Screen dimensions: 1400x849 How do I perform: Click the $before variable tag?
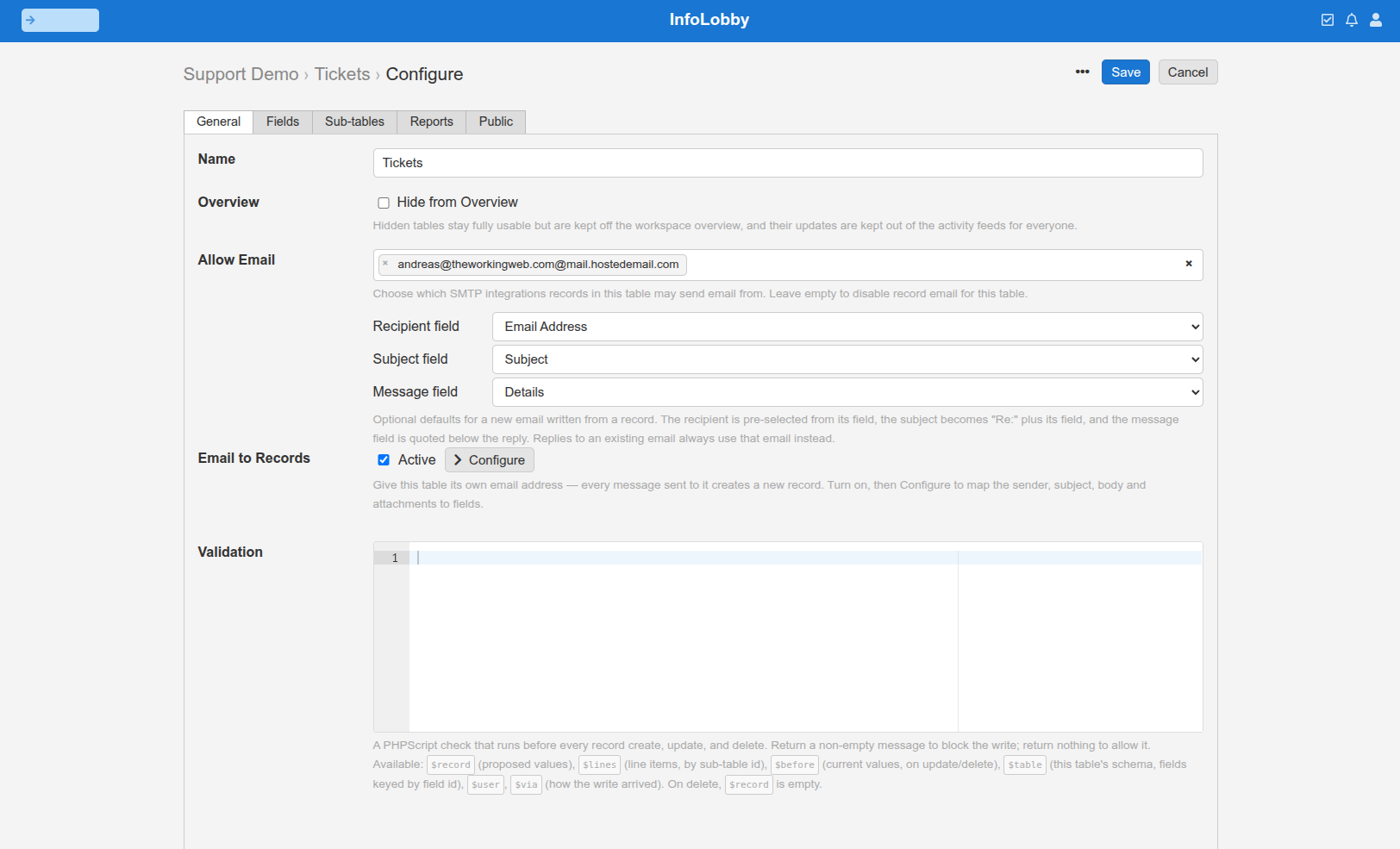[795, 765]
